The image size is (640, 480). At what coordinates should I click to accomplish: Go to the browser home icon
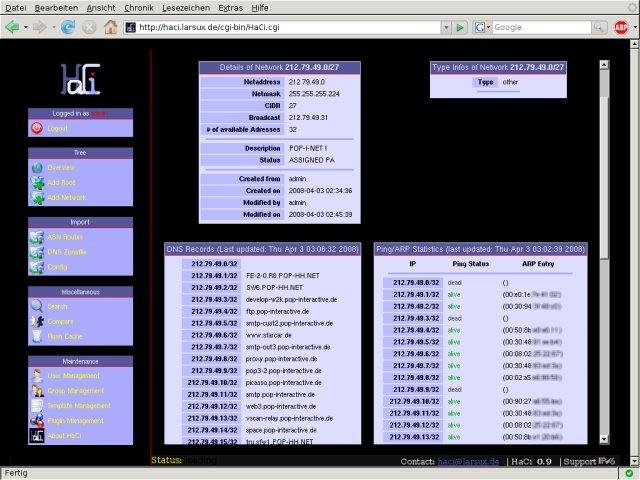(x=110, y=27)
